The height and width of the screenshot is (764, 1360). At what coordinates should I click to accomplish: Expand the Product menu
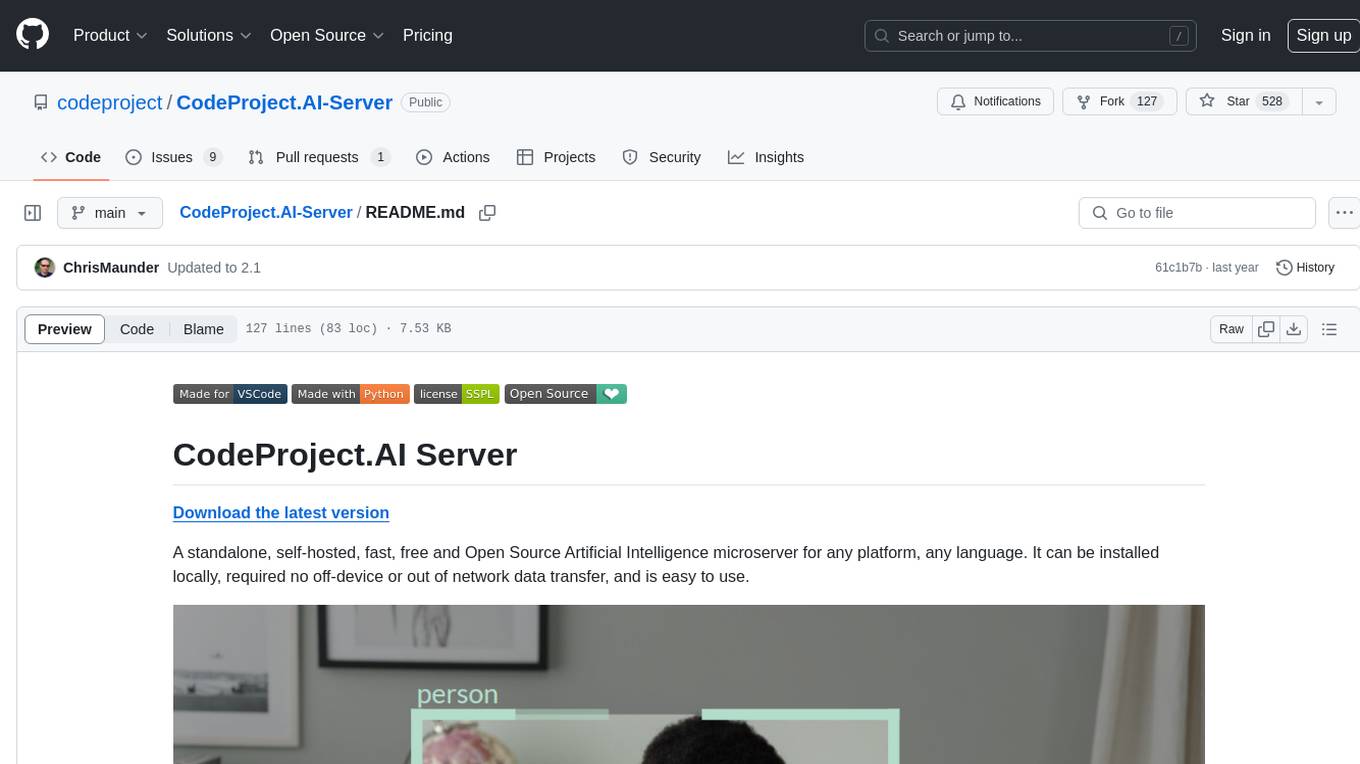[x=110, y=35]
